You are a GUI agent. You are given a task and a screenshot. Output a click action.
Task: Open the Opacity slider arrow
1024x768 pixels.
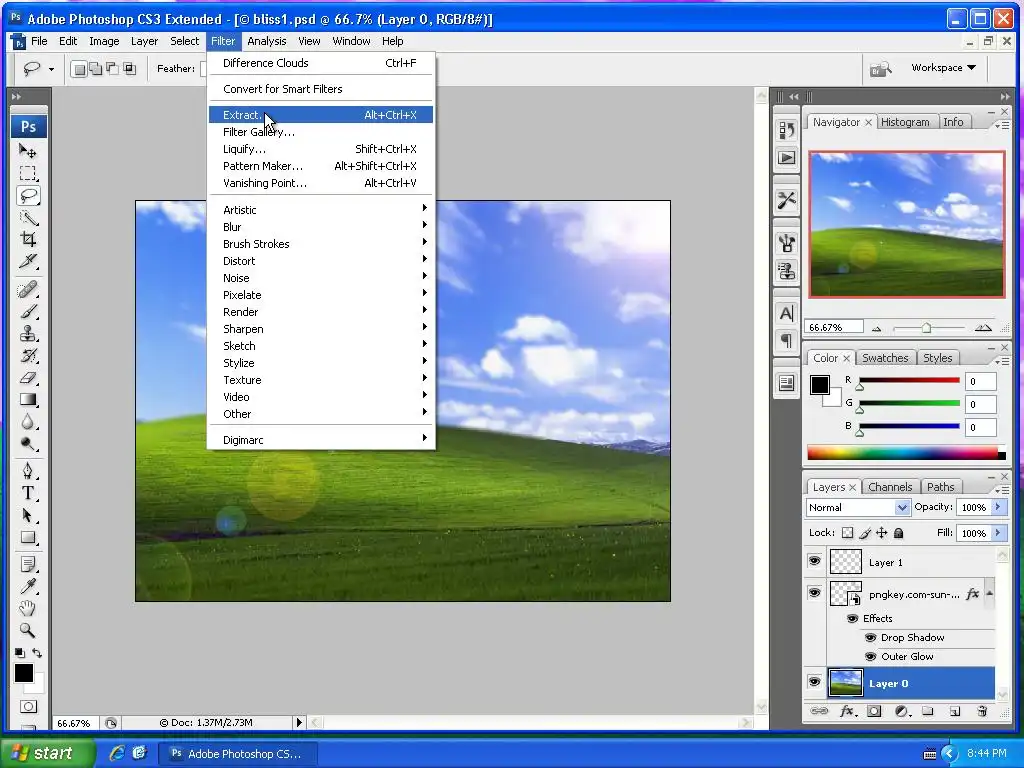tap(997, 507)
